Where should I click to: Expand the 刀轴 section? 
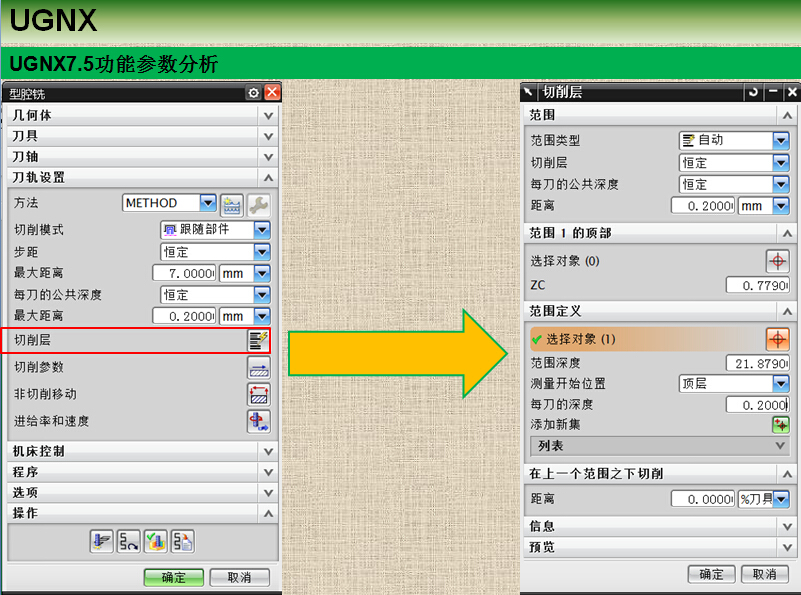pyautogui.click(x=268, y=157)
